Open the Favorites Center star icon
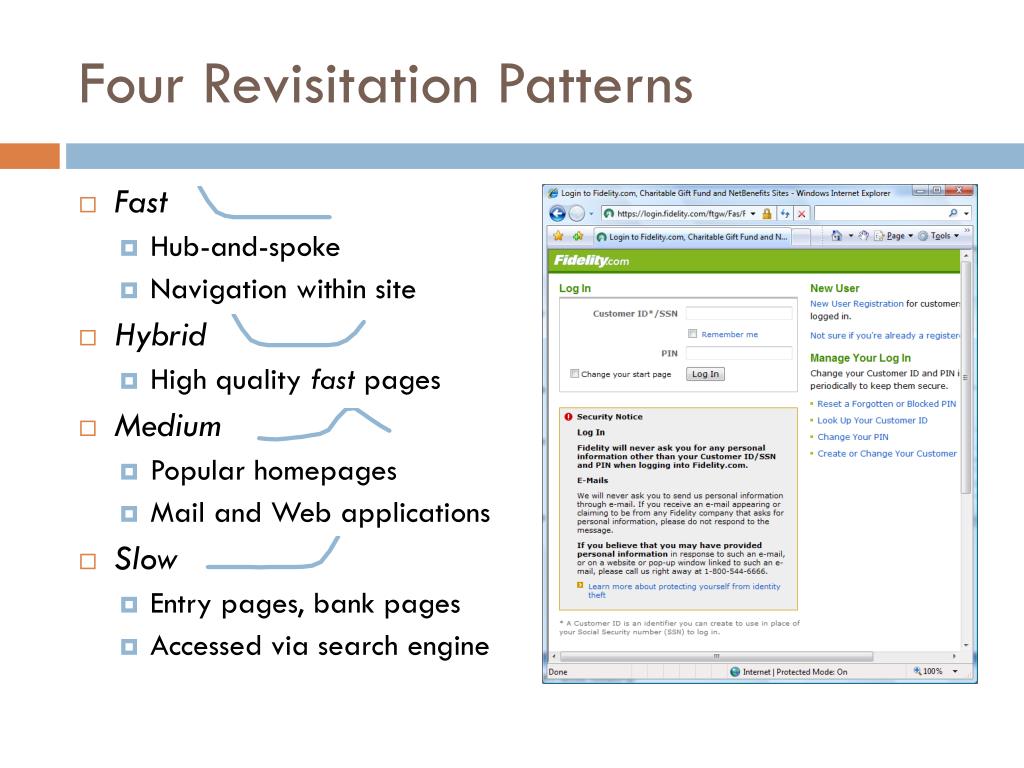 pyautogui.click(x=558, y=236)
